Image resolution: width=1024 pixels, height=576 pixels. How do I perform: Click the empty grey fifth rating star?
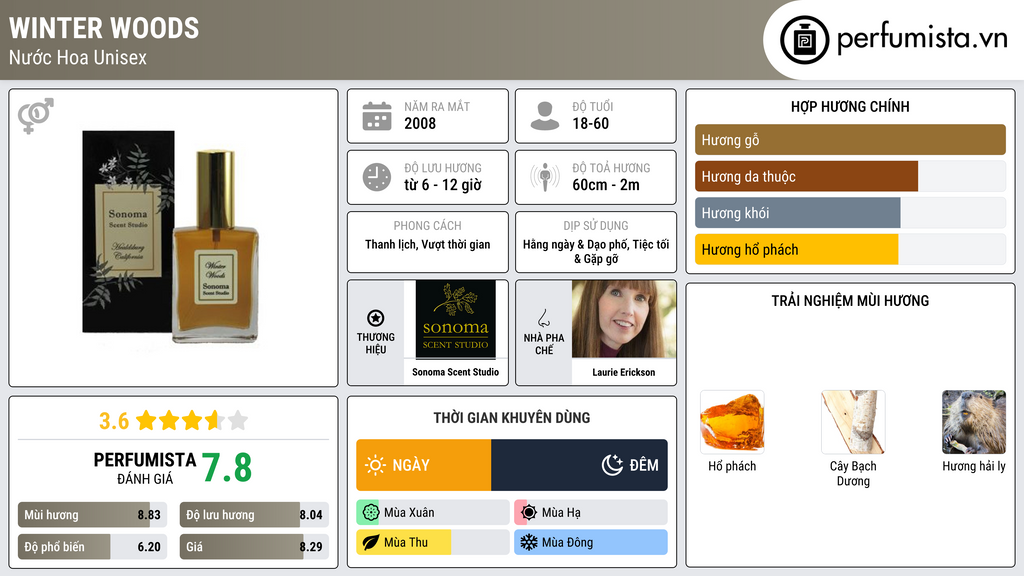[238, 420]
